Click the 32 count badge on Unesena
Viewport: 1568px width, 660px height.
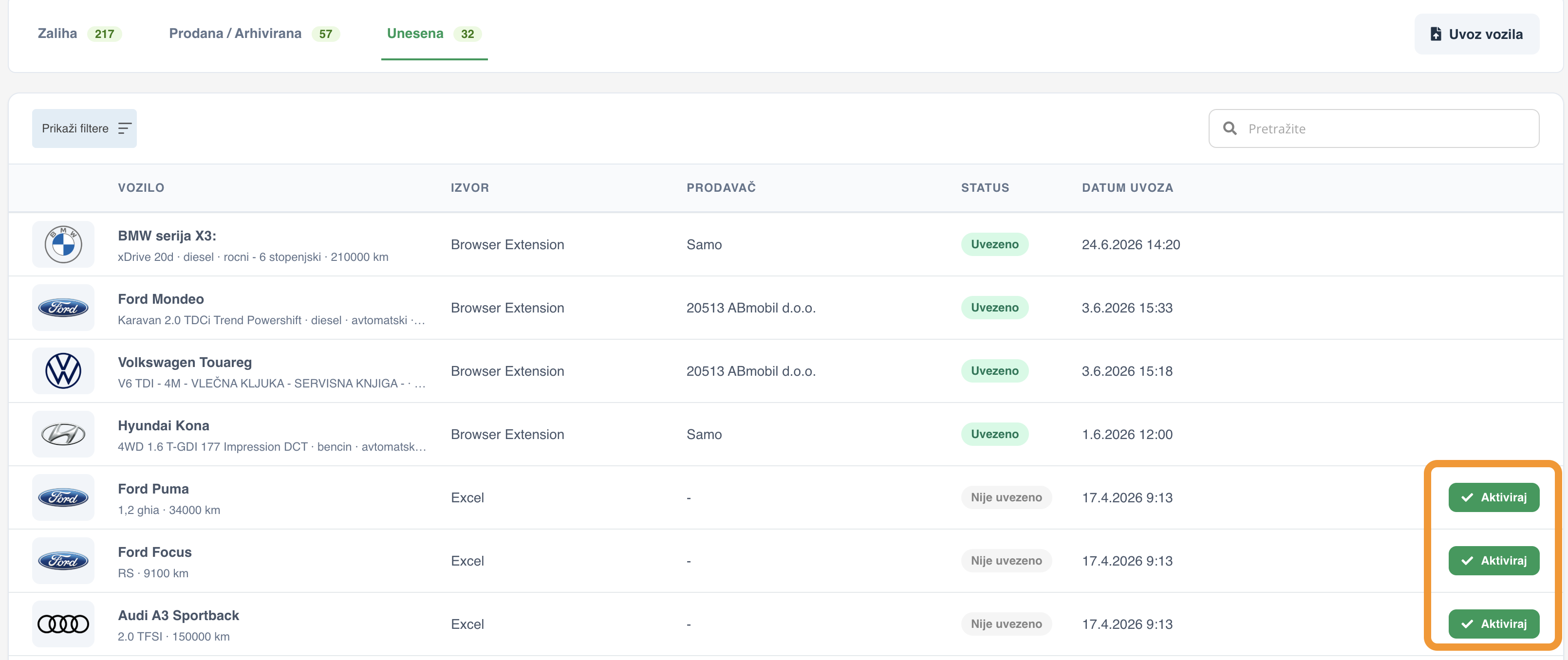coord(467,34)
